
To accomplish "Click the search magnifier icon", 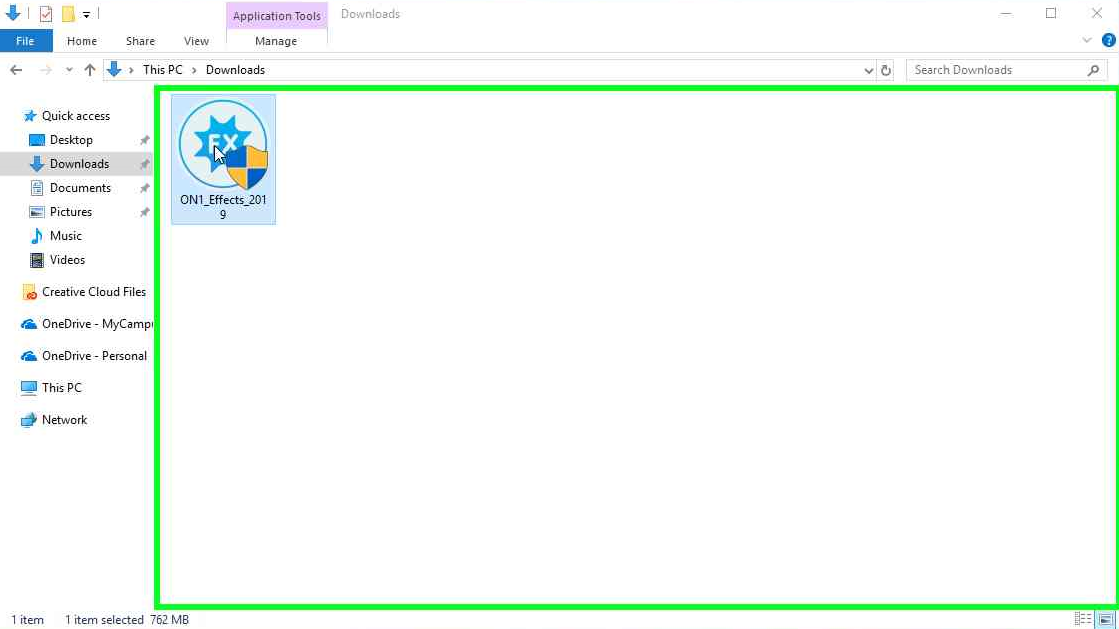I will [x=1093, y=70].
